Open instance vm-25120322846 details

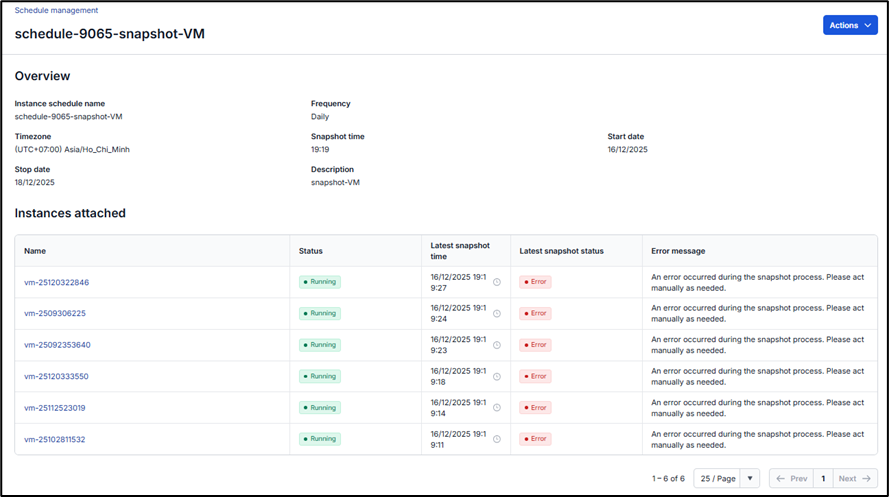[x=57, y=282]
